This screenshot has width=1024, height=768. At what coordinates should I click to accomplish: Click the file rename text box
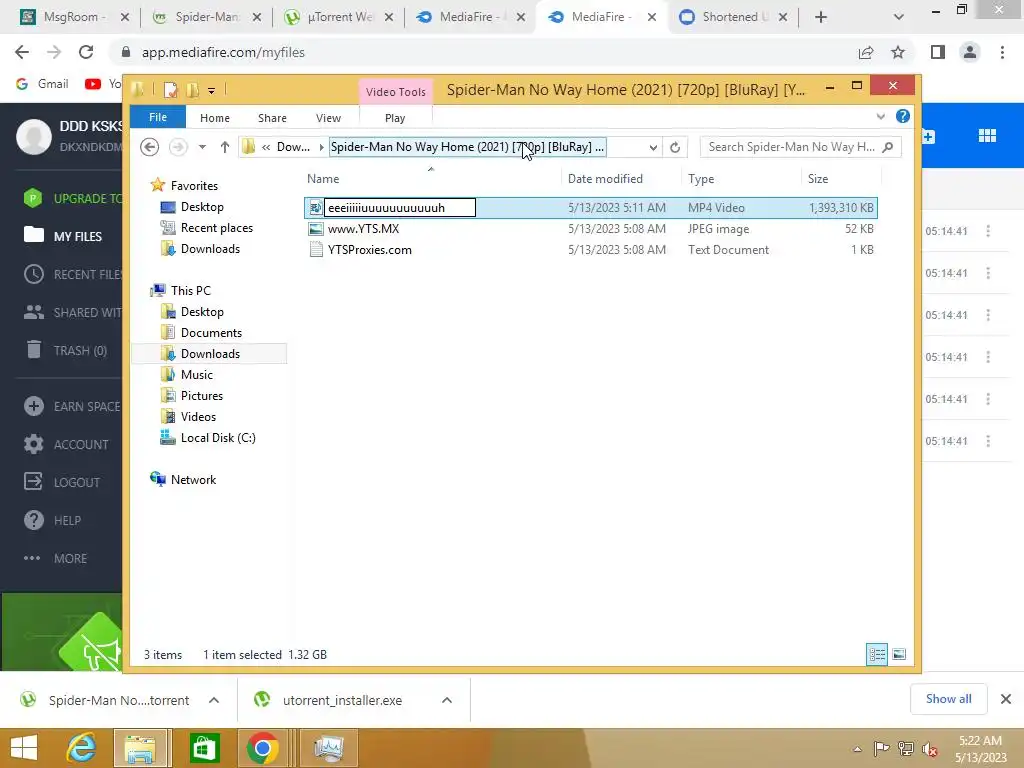point(400,208)
